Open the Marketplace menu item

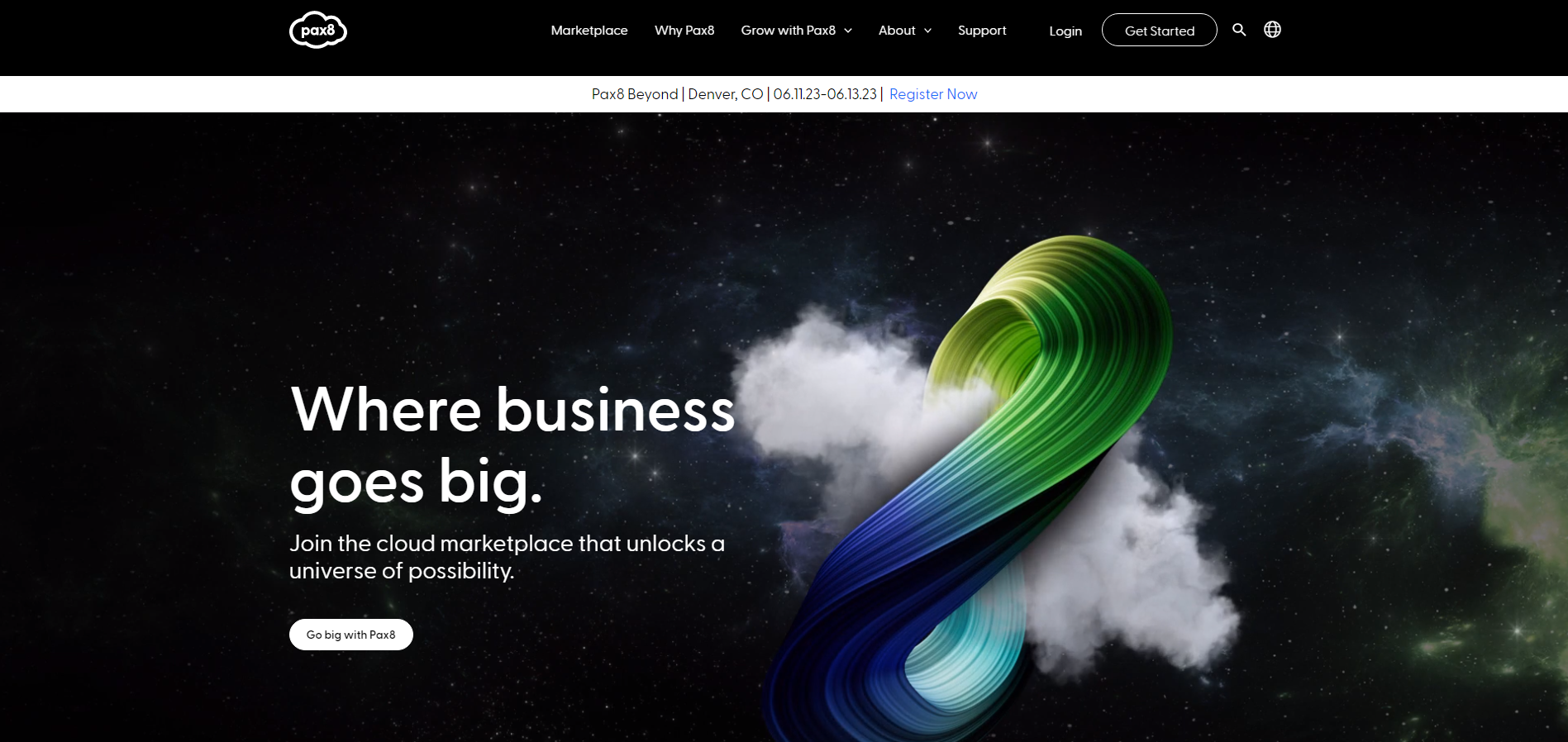(x=589, y=31)
